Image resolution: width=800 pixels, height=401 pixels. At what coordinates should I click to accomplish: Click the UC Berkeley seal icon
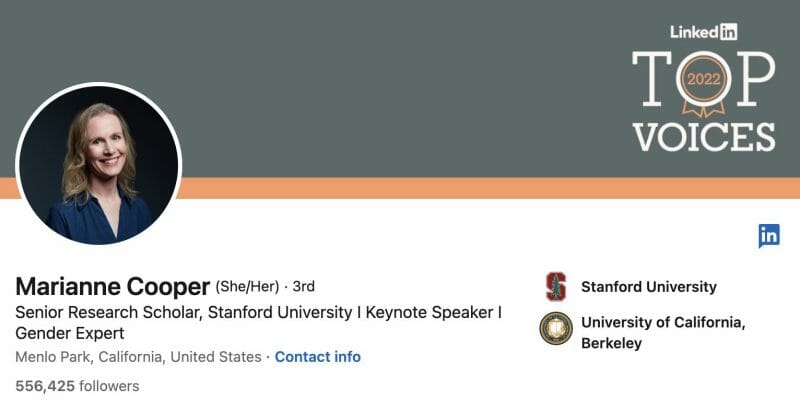coord(556,328)
